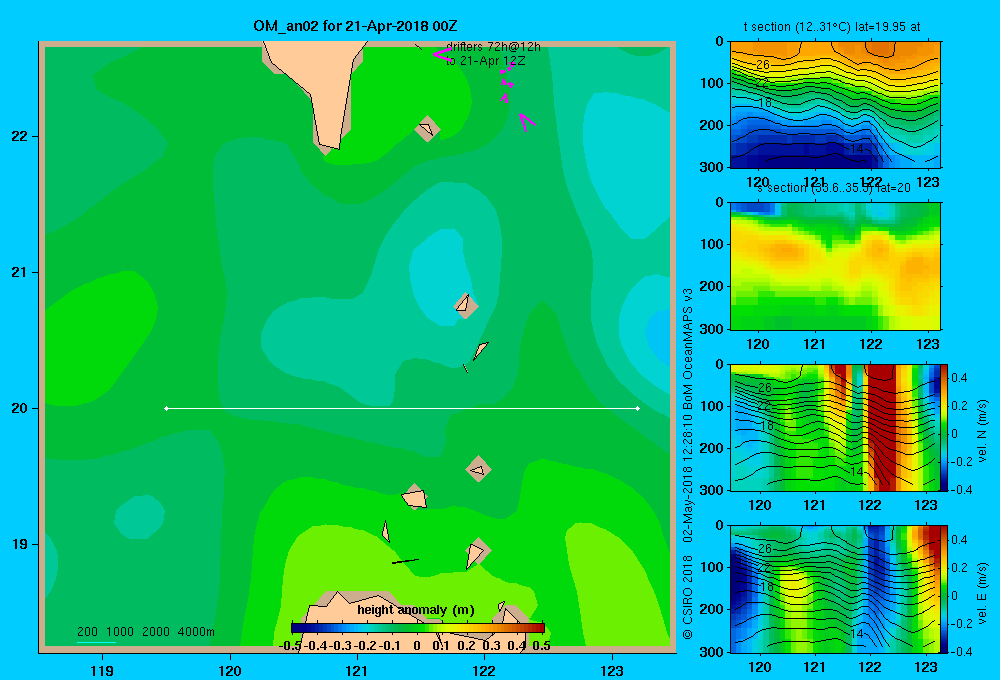The width and height of the screenshot is (1000, 680).
Task: Select the vel. N color scale bar
Action: click(x=945, y=427)
